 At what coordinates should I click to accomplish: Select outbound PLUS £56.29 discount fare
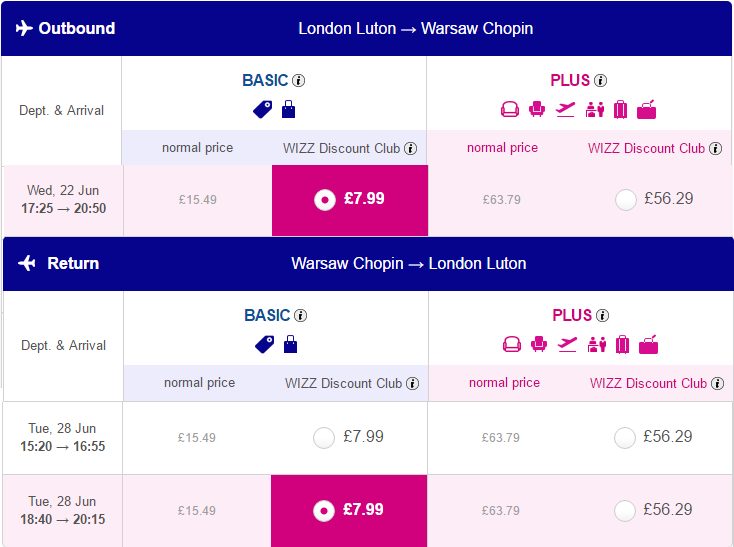point(626,200)
